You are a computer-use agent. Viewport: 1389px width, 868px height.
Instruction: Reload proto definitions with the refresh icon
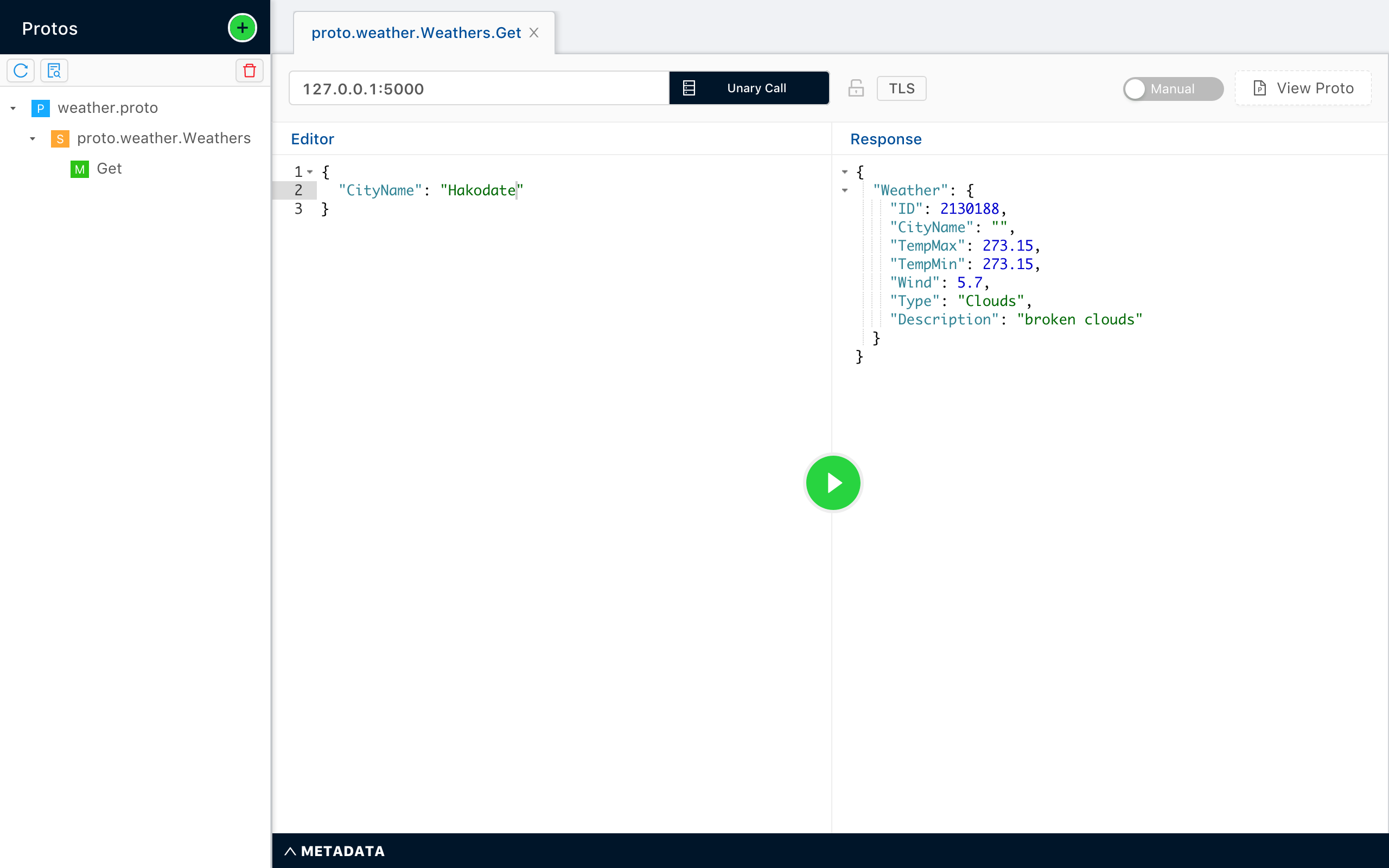click(x=21, y=70)
